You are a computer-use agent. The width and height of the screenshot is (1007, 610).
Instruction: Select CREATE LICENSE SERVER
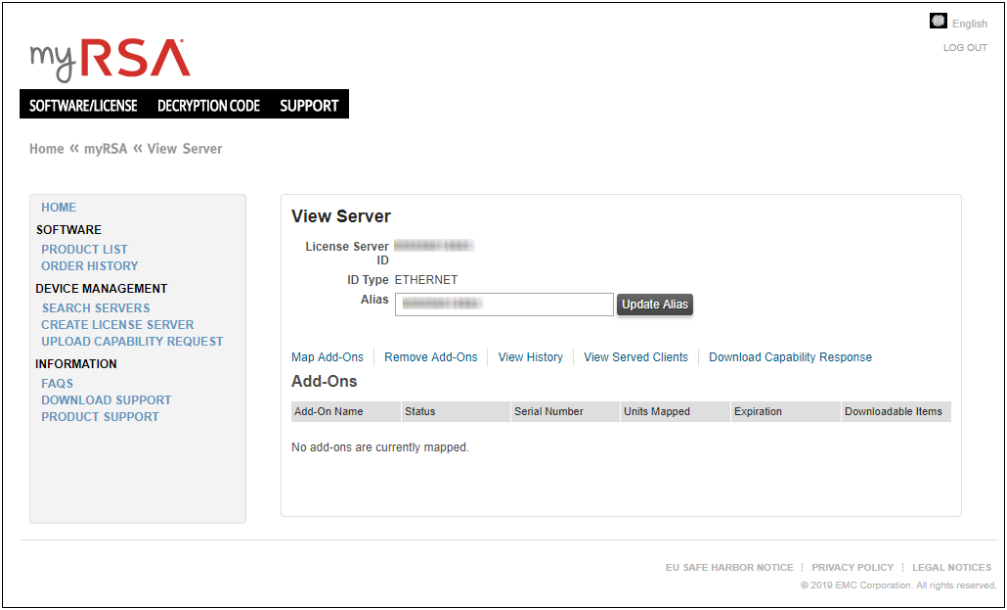point(117,325)
